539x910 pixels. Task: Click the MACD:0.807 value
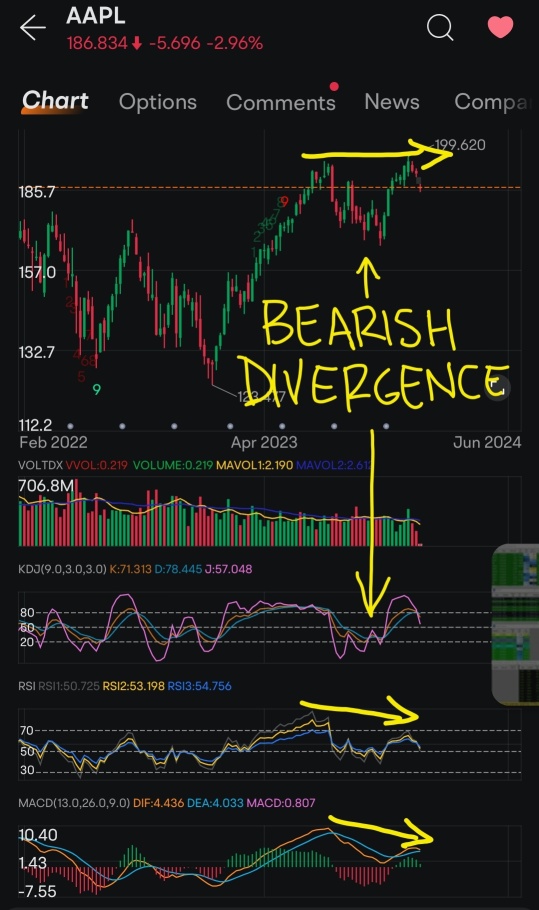pyautogui.click(x=281, y=803)
